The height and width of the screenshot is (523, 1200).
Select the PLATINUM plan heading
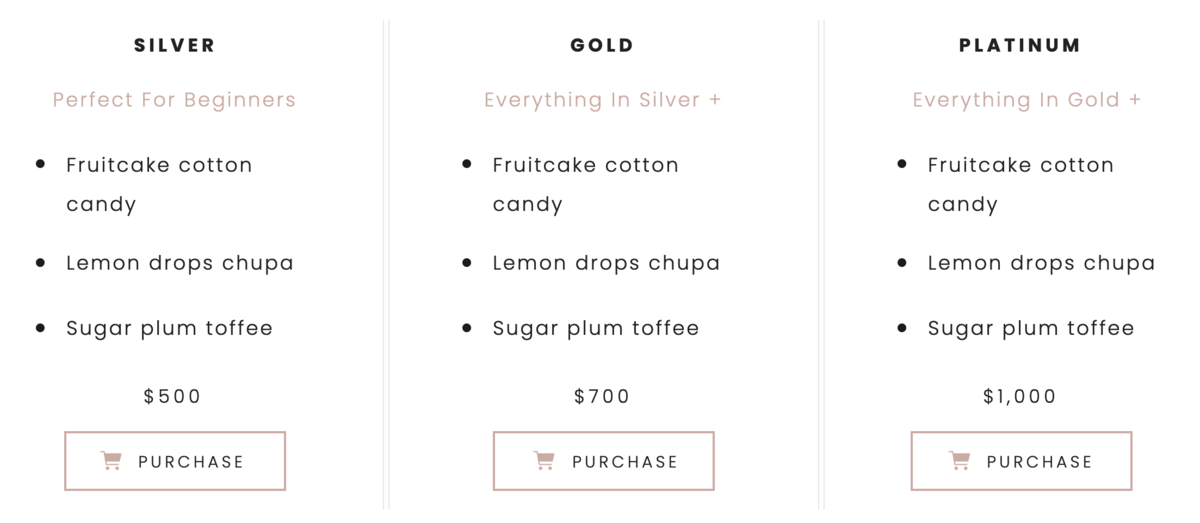tap(1020, 45)
